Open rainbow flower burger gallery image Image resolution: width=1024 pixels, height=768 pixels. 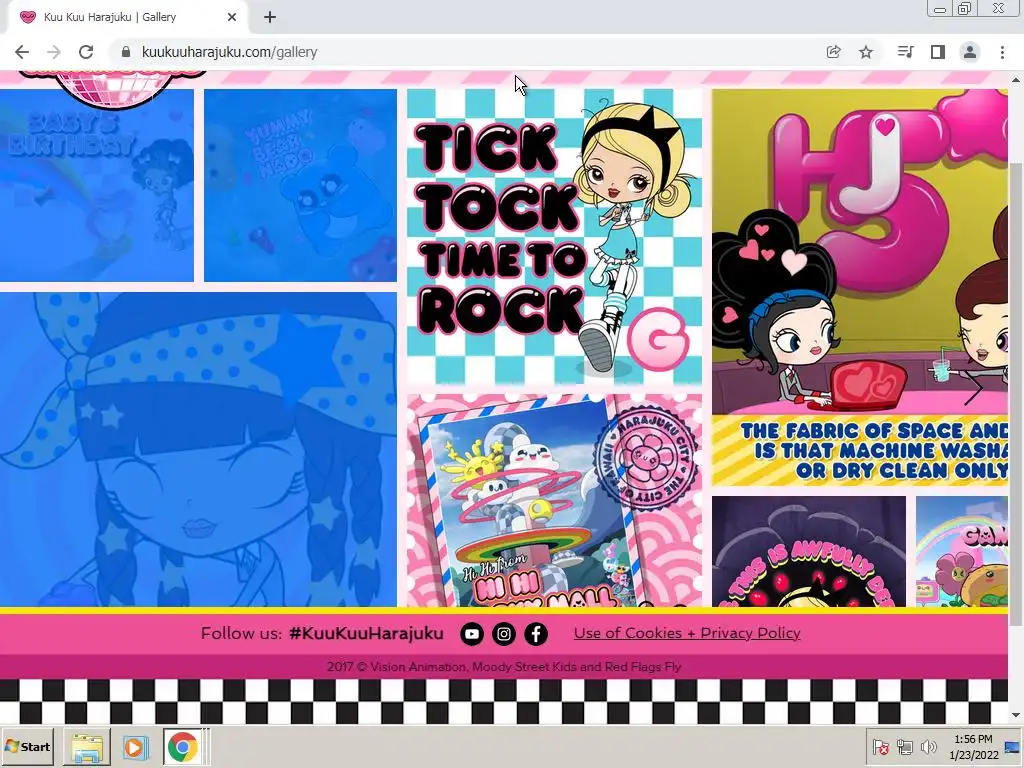[961, 551]
